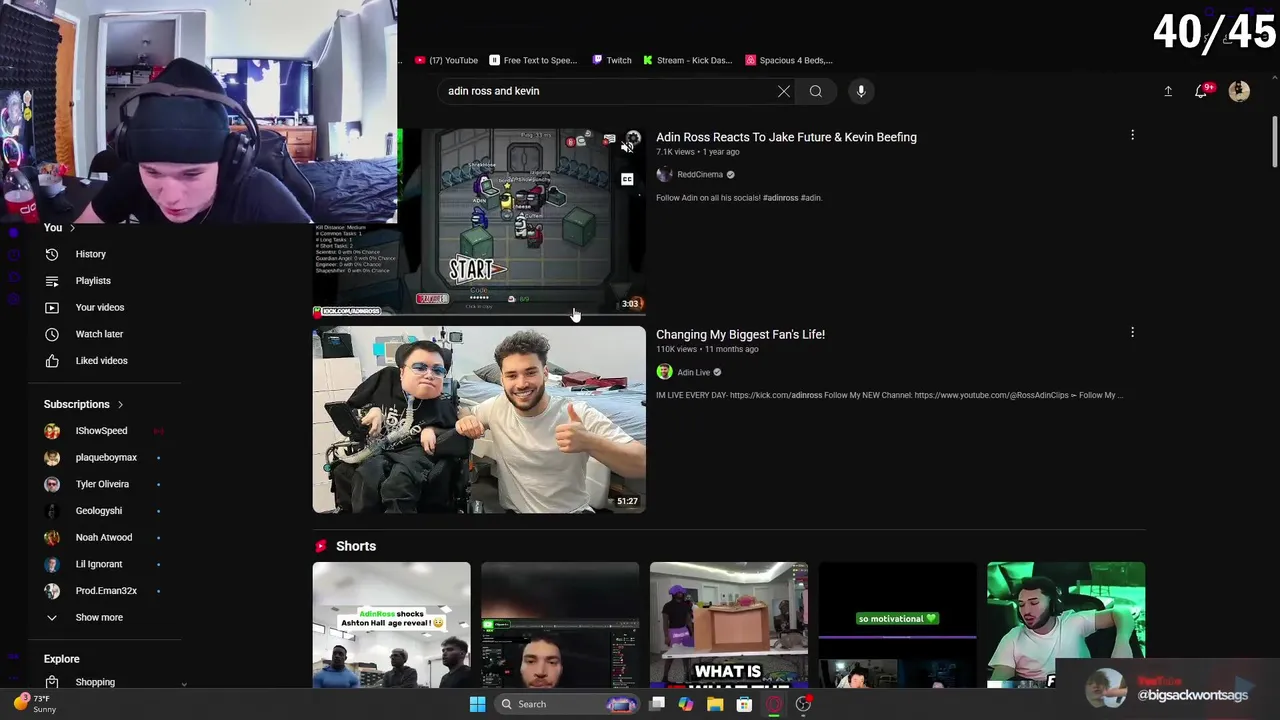Open OBS Studio from the taskbar
The width and height of the screenshot is (1280, 720).
pyautogui.click(x=803, y=704)
